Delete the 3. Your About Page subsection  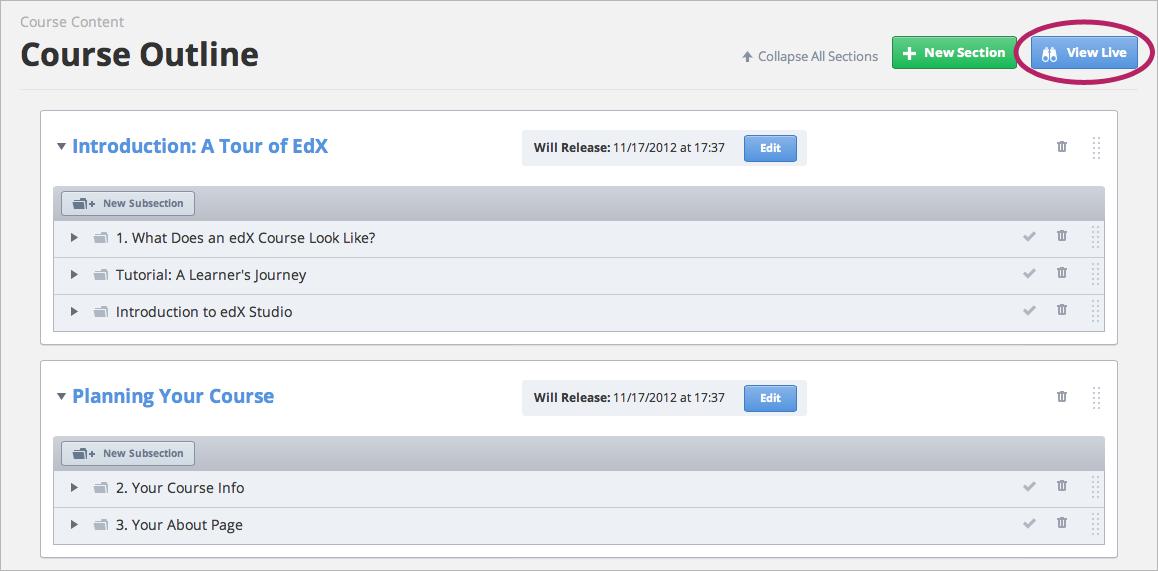coord(1062,523)
